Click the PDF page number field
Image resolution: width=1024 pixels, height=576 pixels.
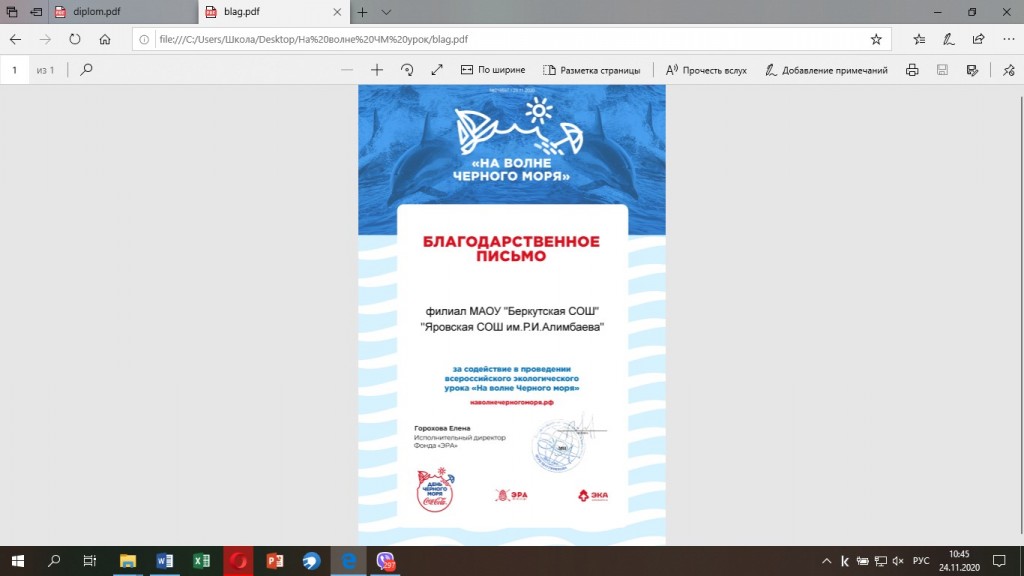point(16,70)
